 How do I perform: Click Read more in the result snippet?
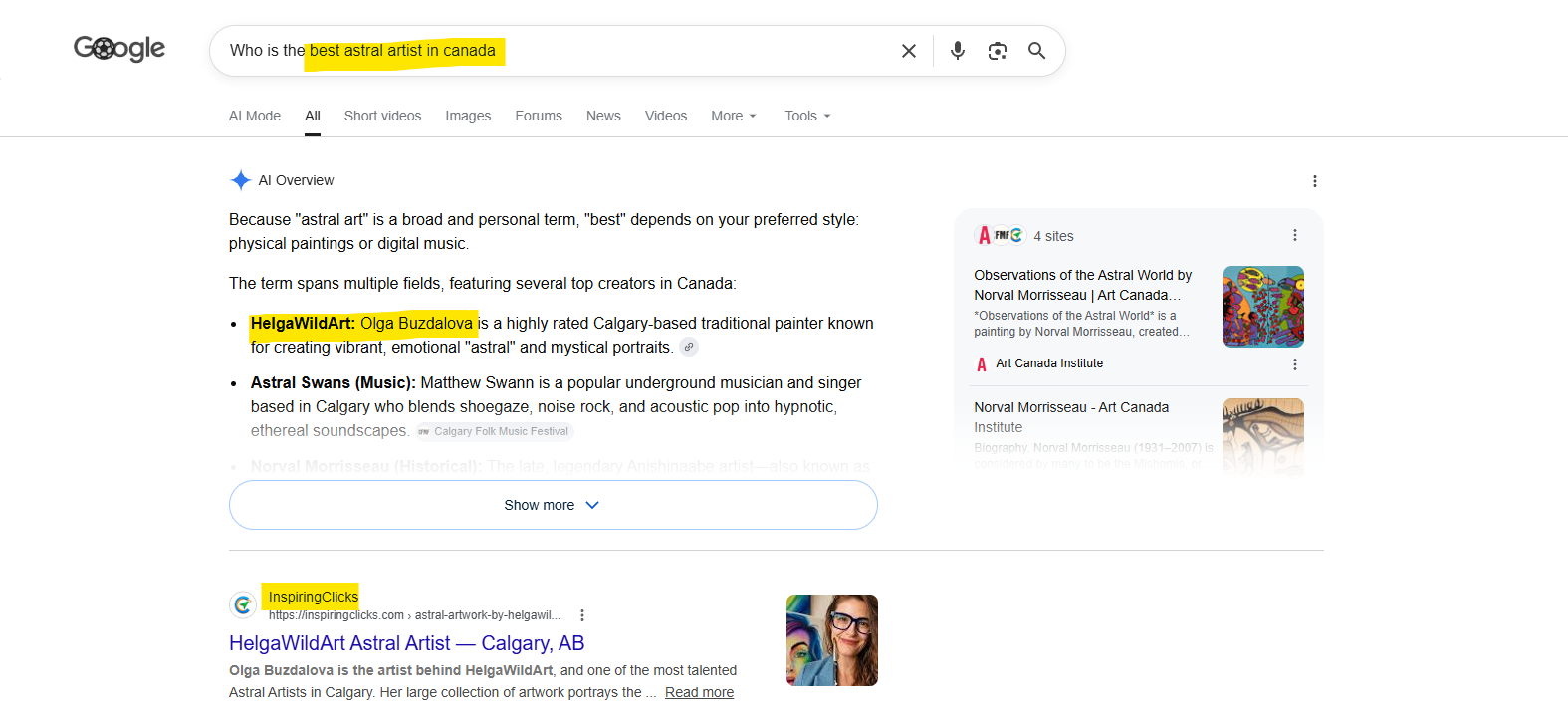pyautogui.click(x=699, y=692)
